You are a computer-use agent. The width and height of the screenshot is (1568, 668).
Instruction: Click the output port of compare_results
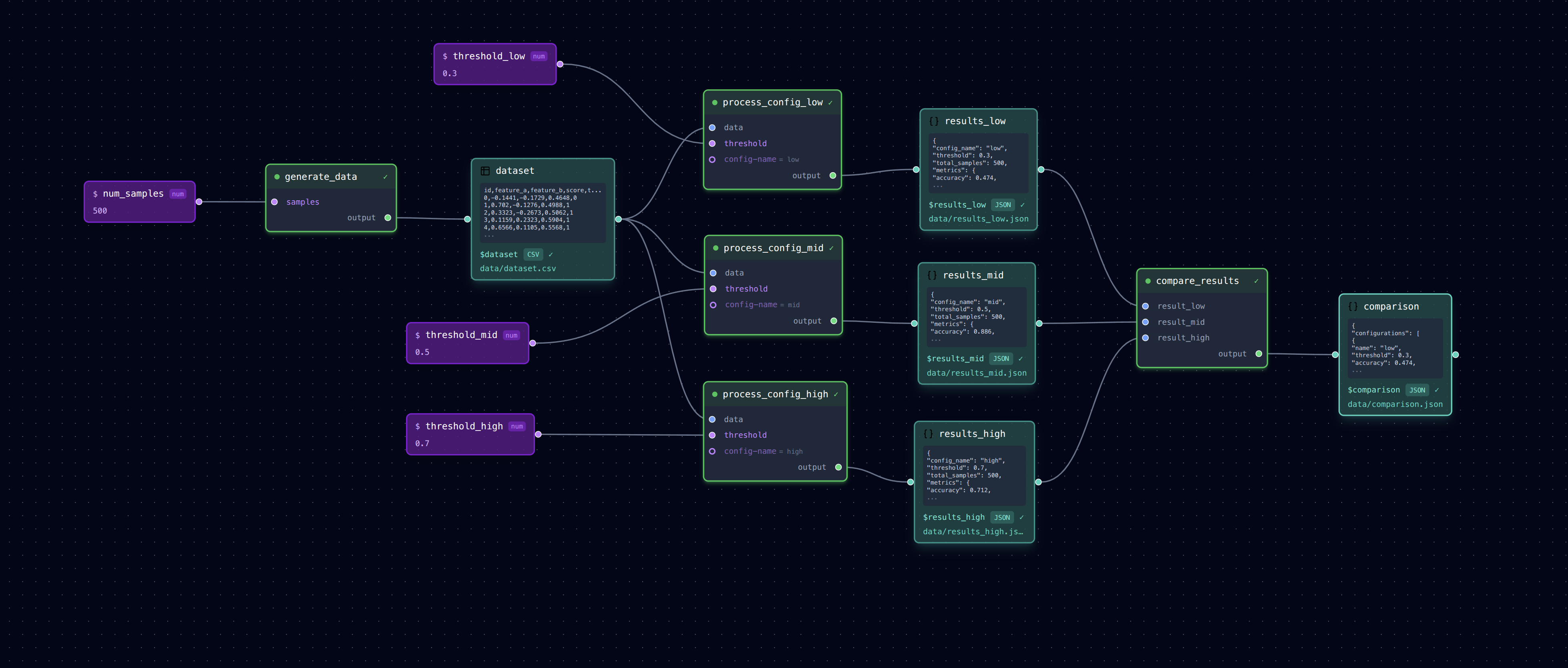click(x=1258, y=354)
